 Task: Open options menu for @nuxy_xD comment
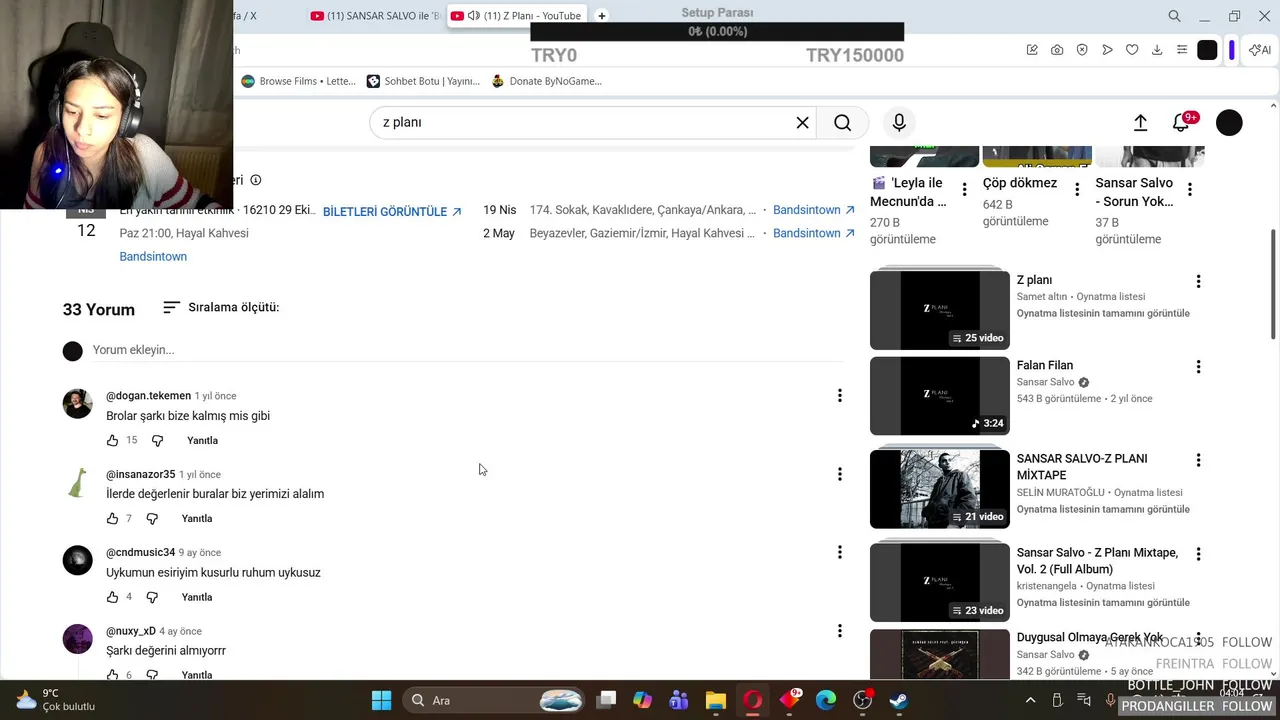pos(839,631)
